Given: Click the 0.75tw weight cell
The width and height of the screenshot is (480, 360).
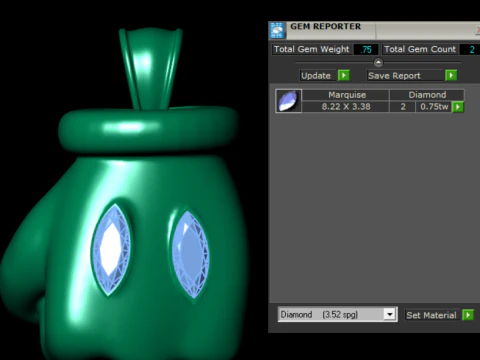Looking at the screenshot, I should [434, 107].
